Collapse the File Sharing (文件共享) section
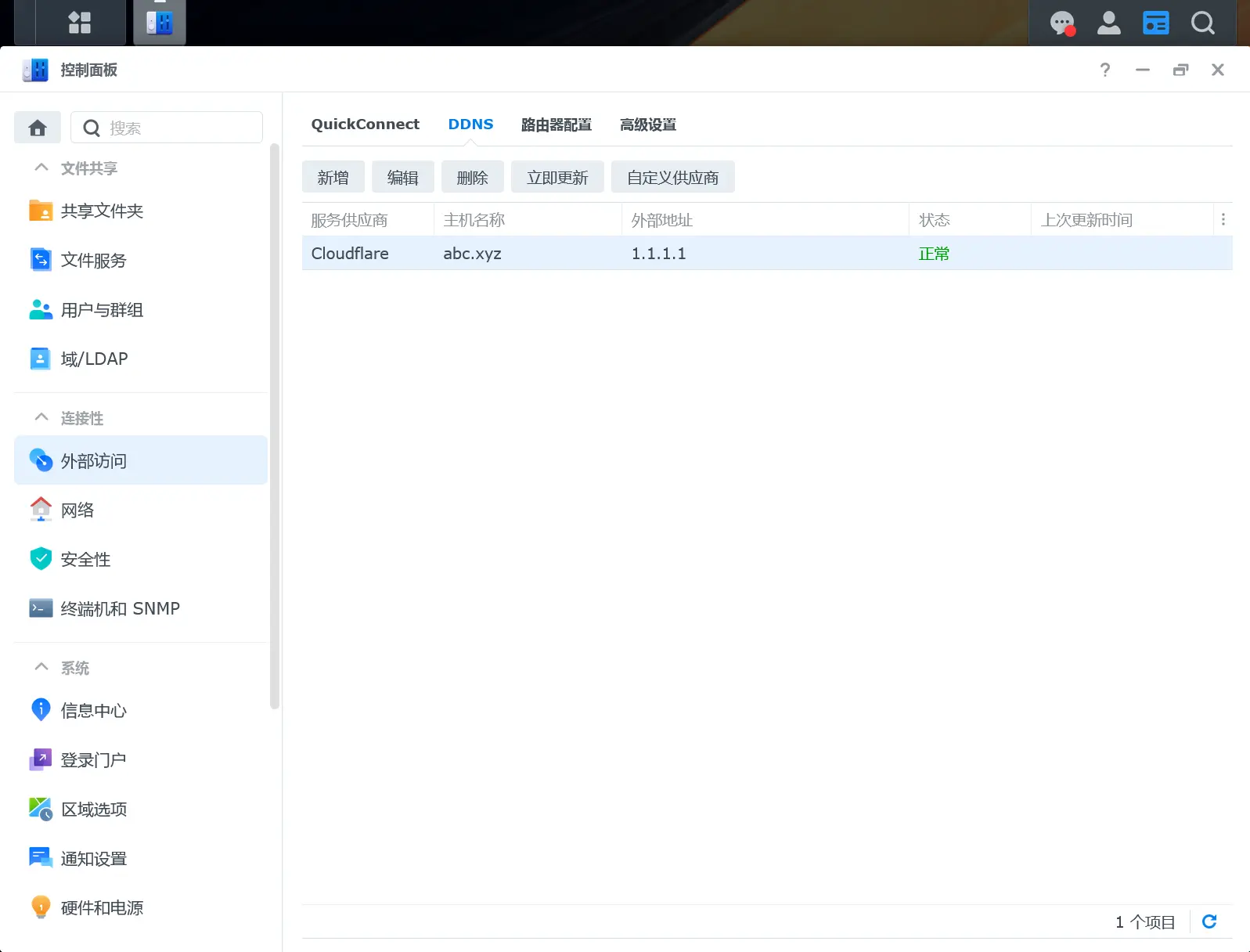The height and width of the screenshot is (952, 1250). point(41,168)
